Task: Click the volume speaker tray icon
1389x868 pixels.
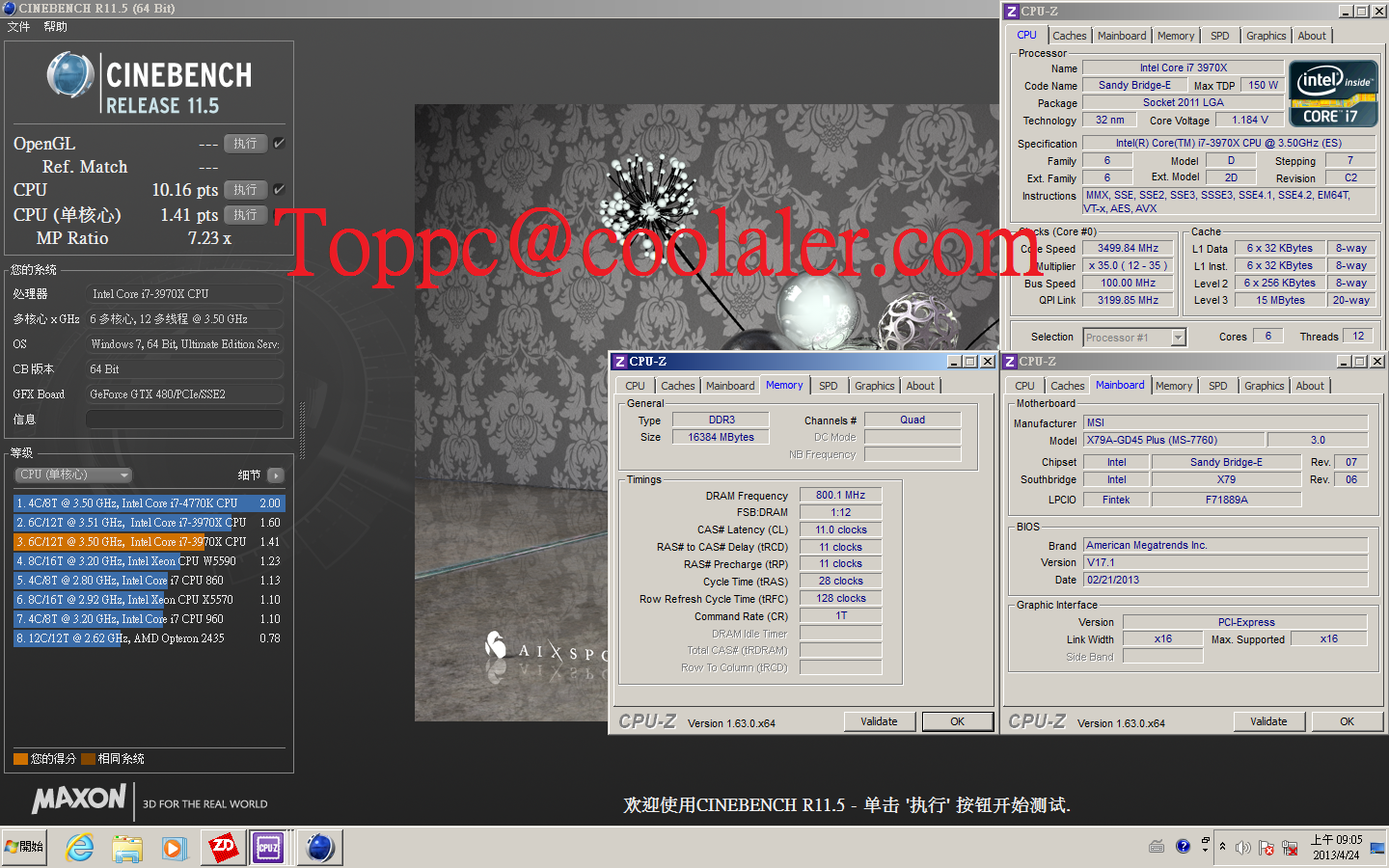Action: point(1242,848)
